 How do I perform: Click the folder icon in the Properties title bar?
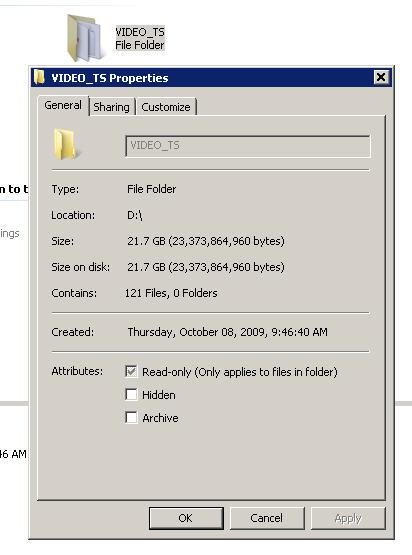point(39,78)
